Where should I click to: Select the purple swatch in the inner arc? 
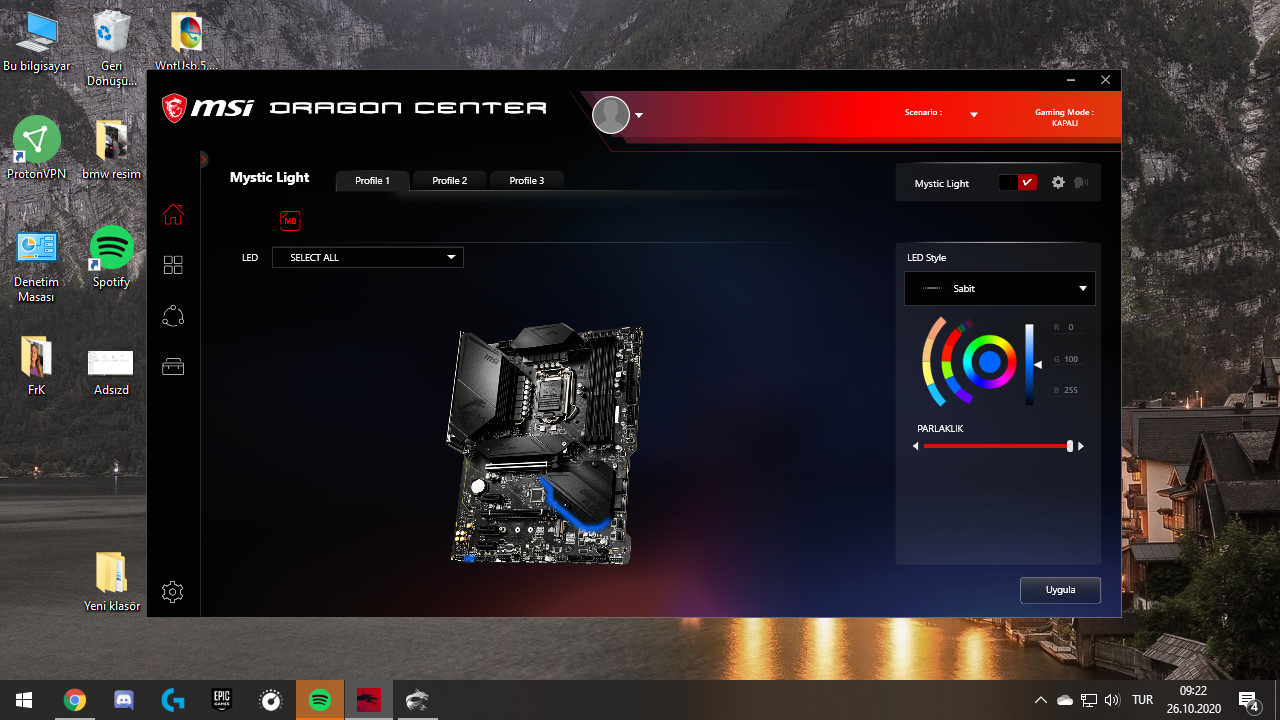[963, 396]
